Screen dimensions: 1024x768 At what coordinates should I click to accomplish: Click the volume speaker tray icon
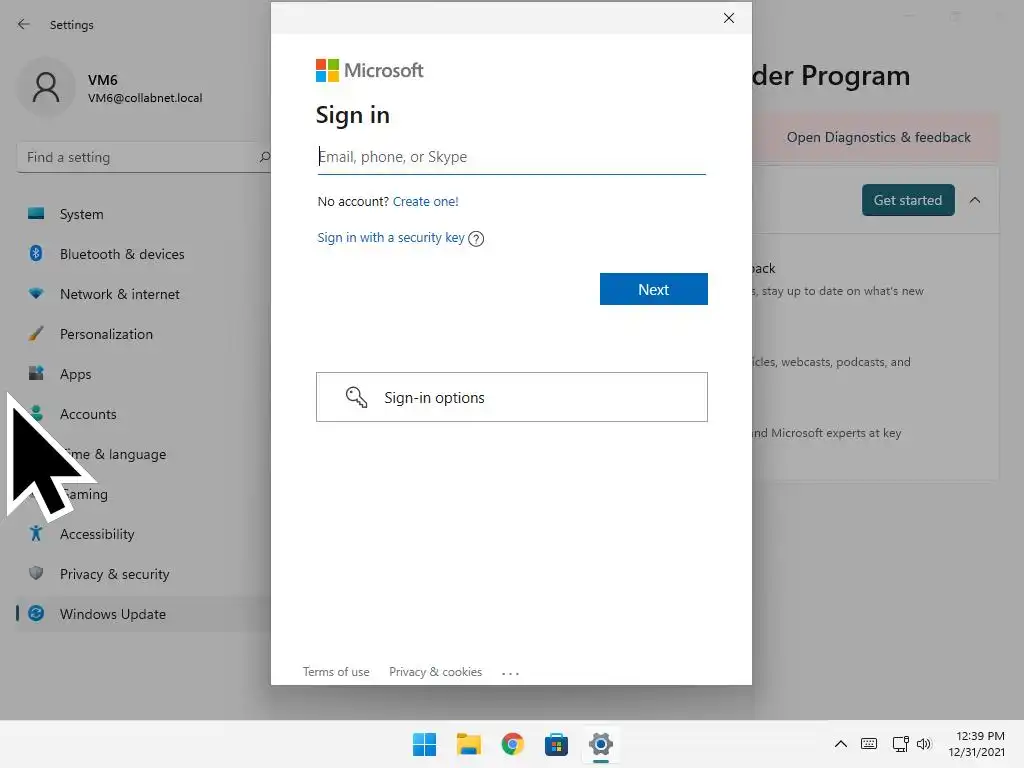click(x=923, y=744)
